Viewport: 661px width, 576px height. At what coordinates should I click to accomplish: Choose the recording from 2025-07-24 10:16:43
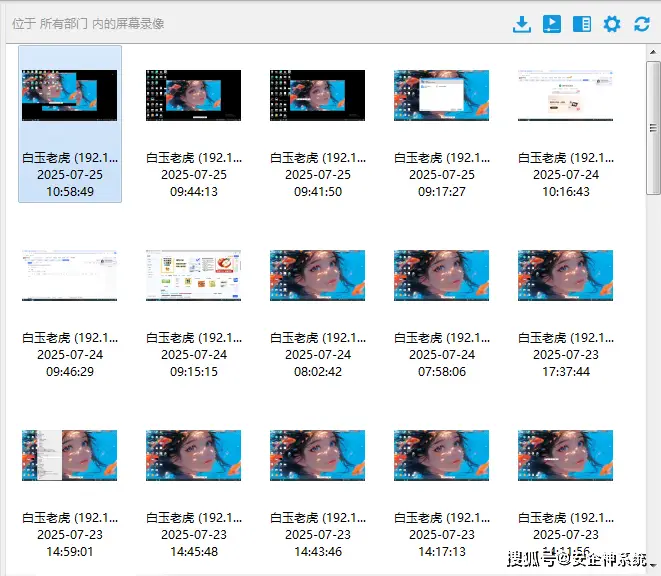coord(565,96)
